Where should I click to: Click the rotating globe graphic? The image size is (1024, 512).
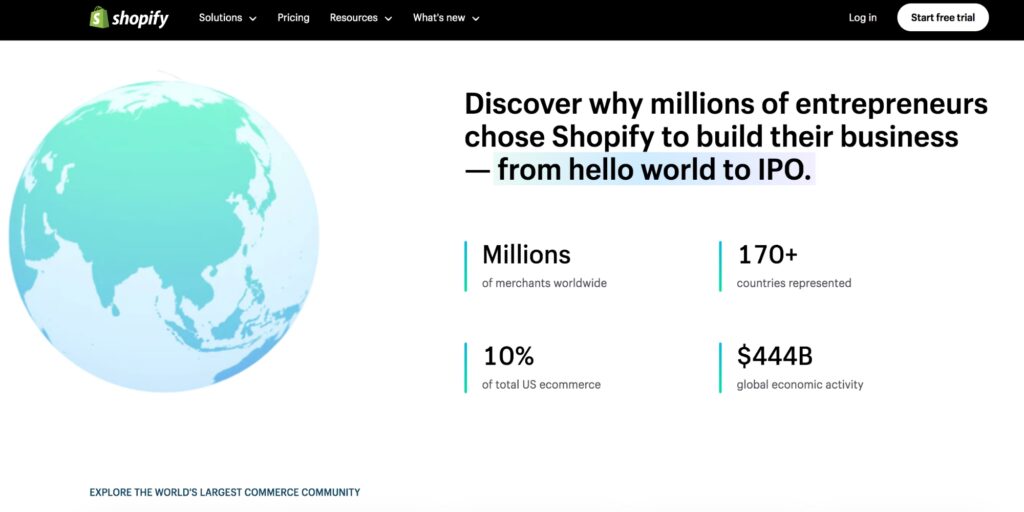click(x=163, y=236)
